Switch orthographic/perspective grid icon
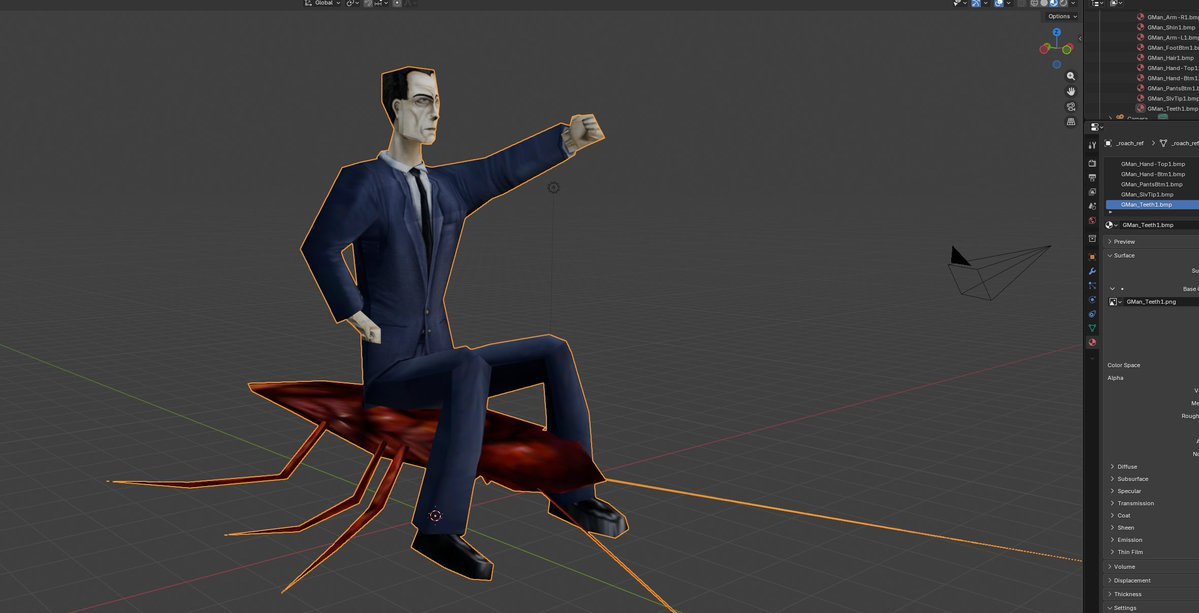1199x613 pixels. pyautogui.click(x=1071, y=122)
